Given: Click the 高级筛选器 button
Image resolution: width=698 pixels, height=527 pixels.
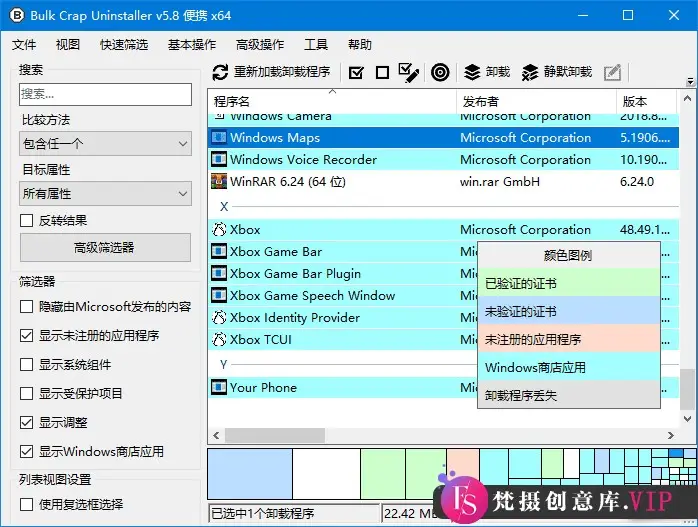Looking at the screenshot, I should click(x=106, y=247).
